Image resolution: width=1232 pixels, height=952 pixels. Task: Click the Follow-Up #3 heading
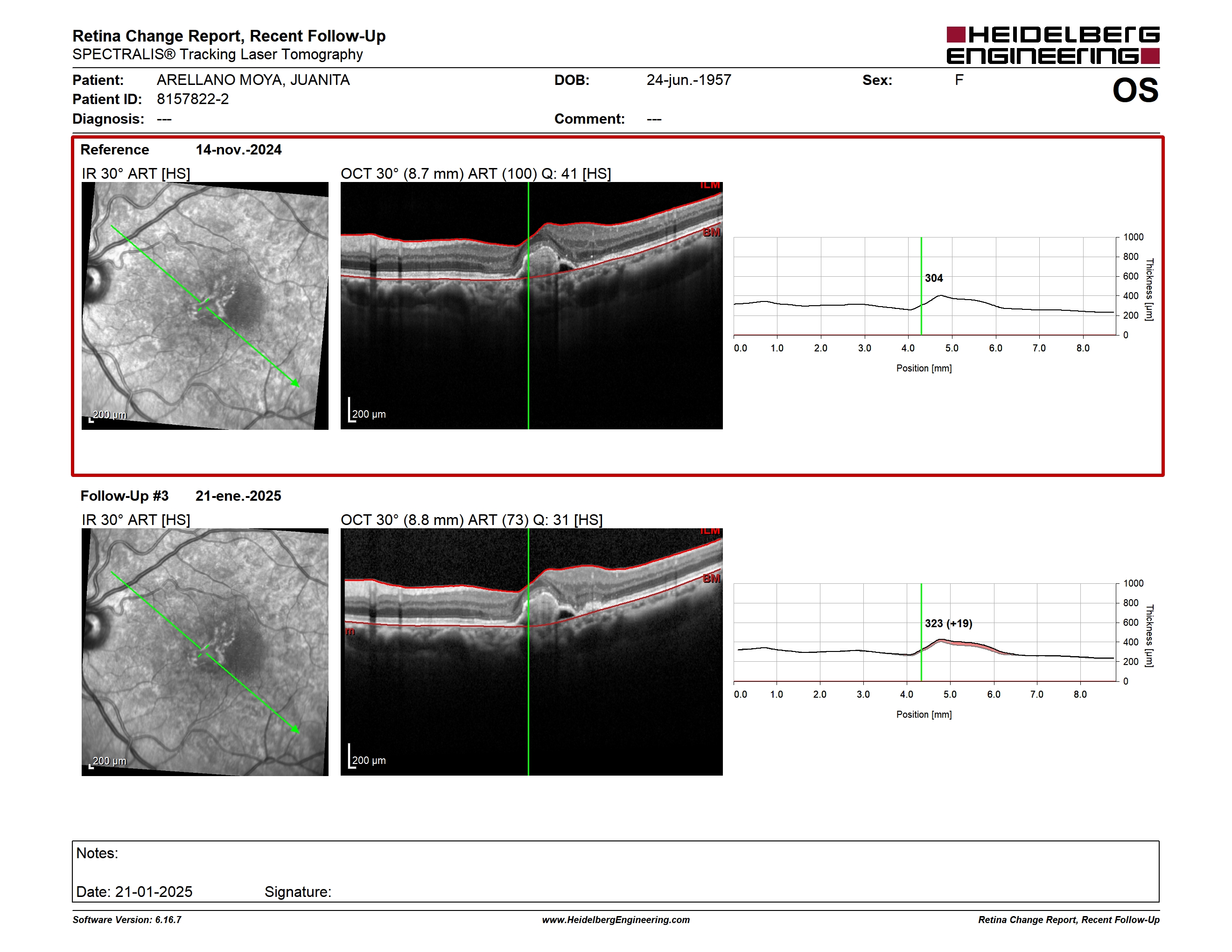pos(125,496)
